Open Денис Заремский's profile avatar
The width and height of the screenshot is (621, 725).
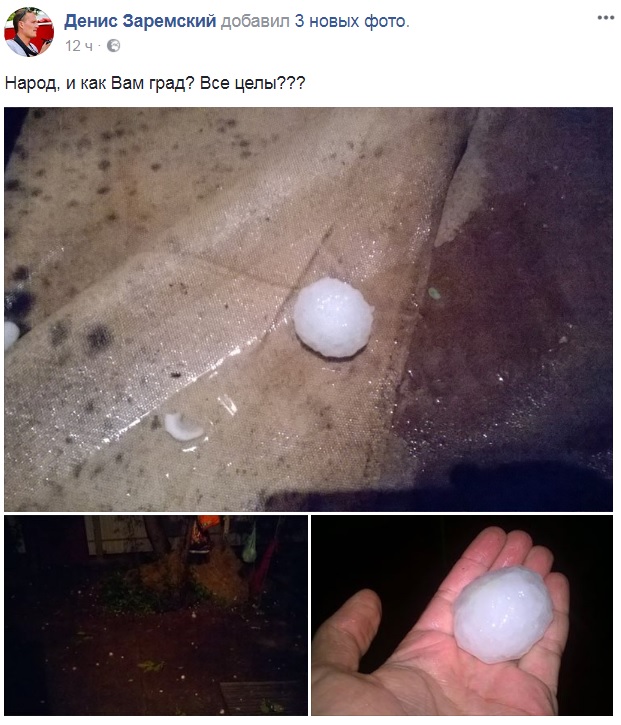29,32
